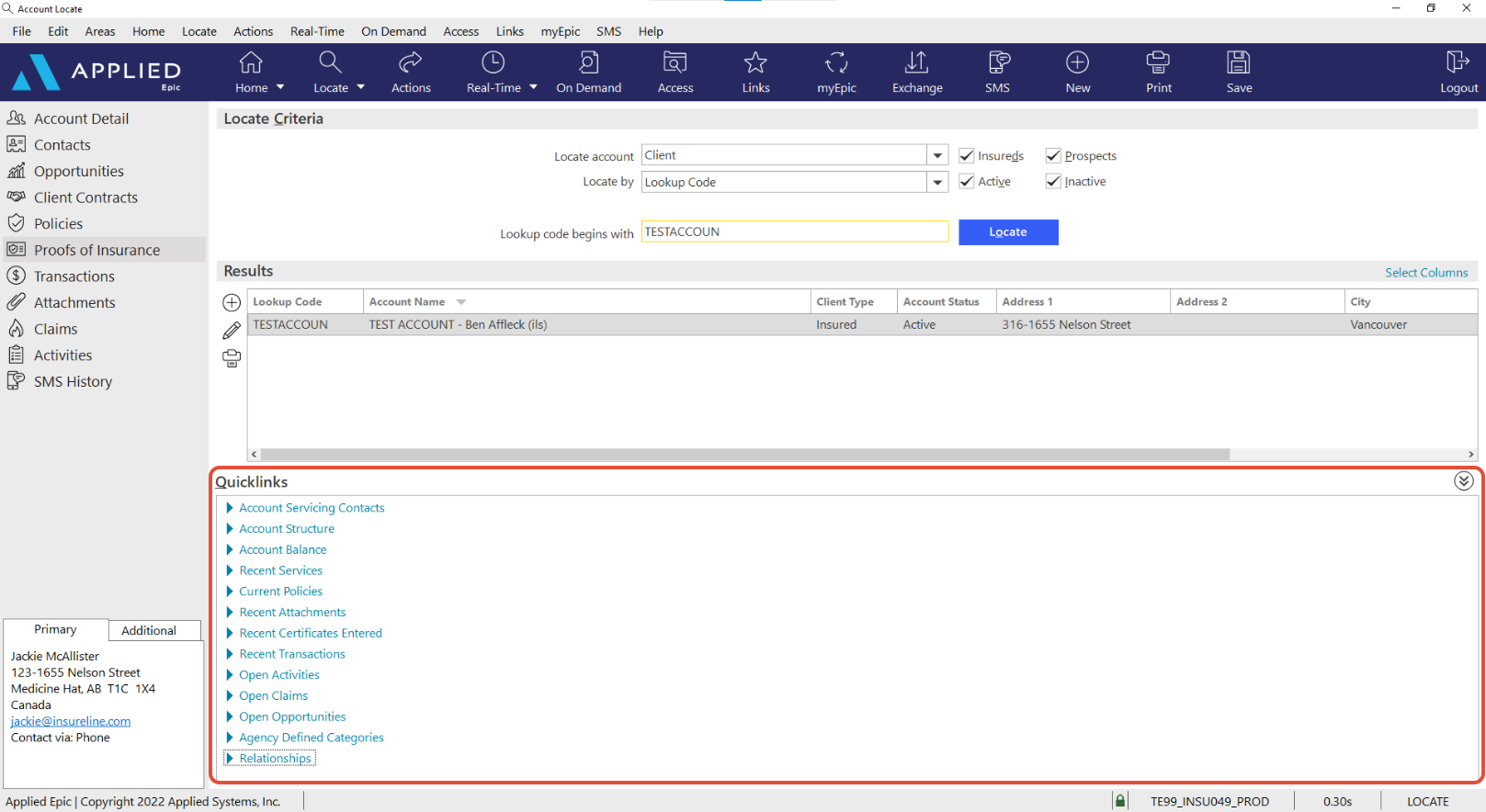1486x812 pixels.
Task: Open the Locate toolbar dropdown arrow
Action: [360, 87]
